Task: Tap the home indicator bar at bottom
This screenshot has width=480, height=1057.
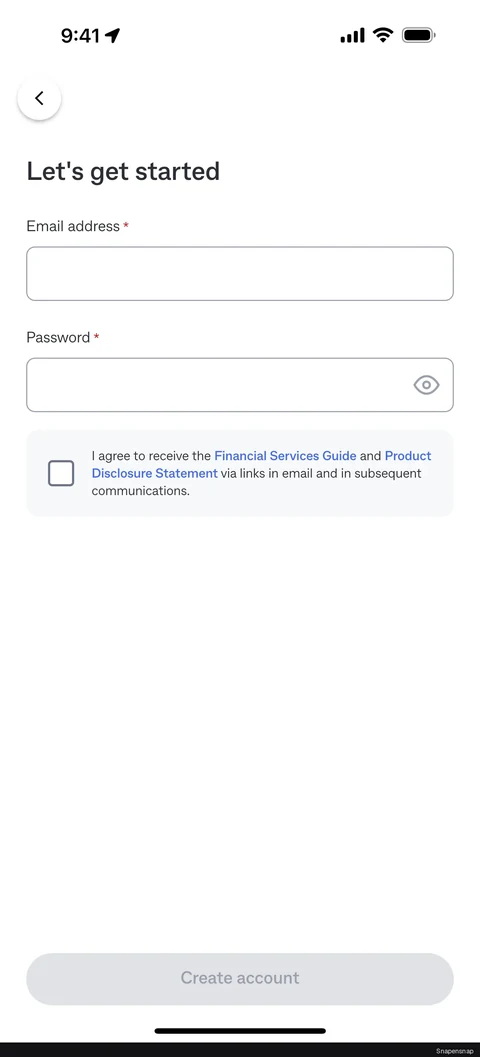Action: pos(240,1031)
